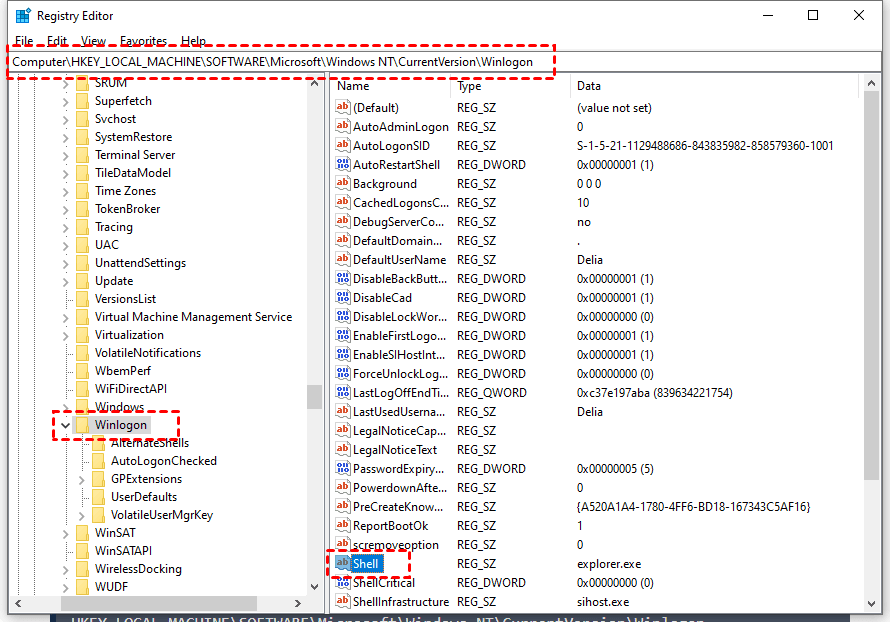The width and height of the screenshot is (890, 622).
Task: Click the Winlogon folder icon in tree
Action: (x=82, y=425)
